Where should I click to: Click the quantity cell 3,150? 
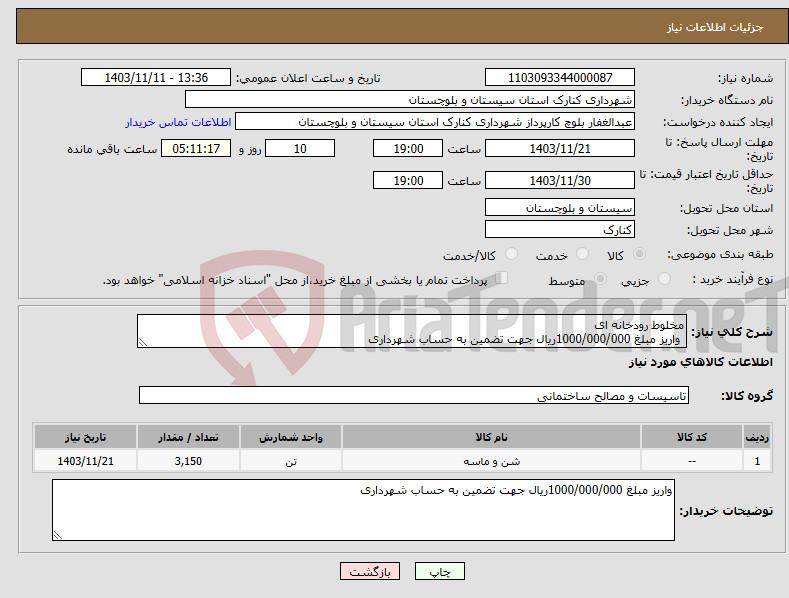[x=188, y=461]
